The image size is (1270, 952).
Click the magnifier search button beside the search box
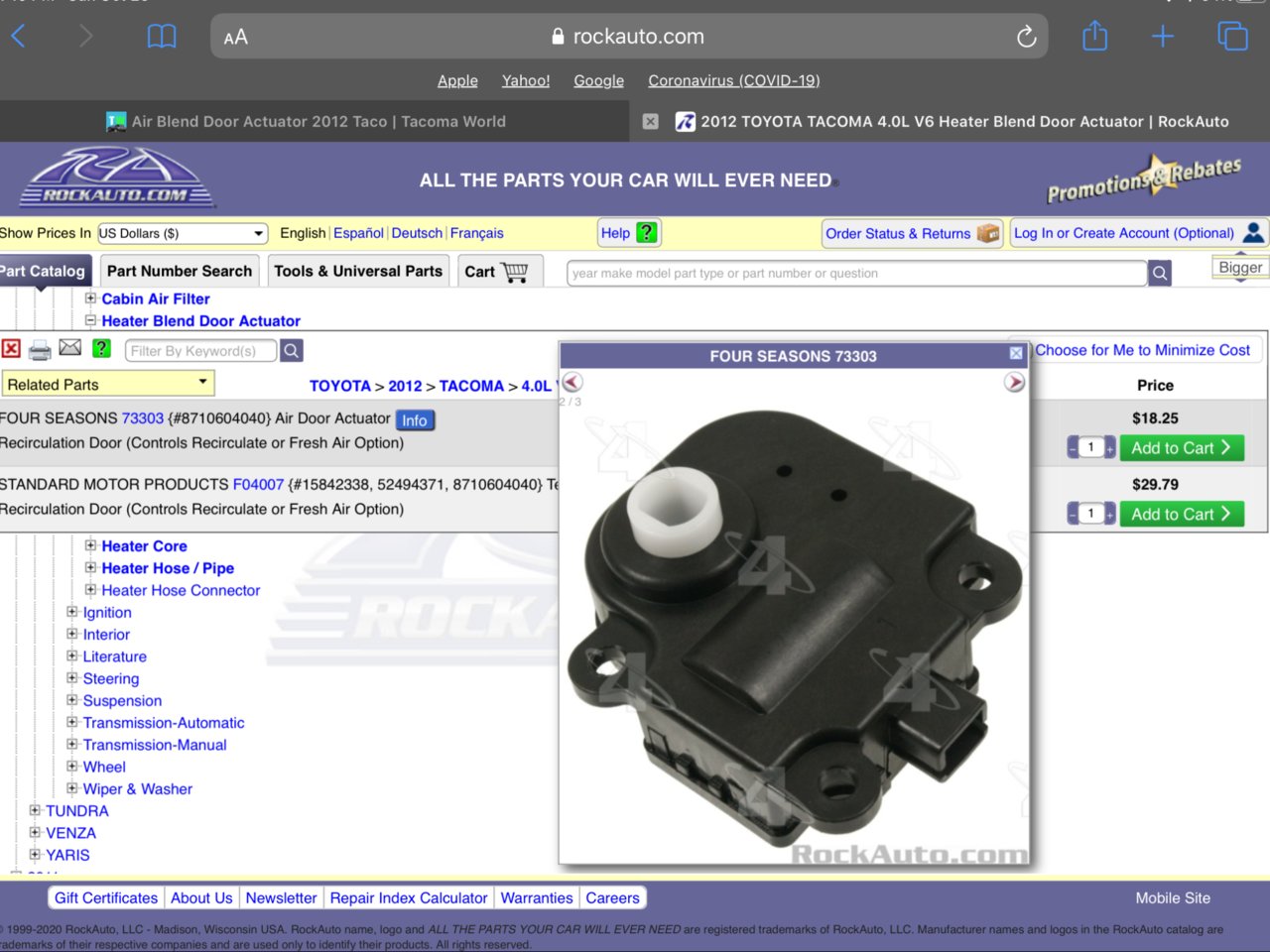[x=1160, y=273]
